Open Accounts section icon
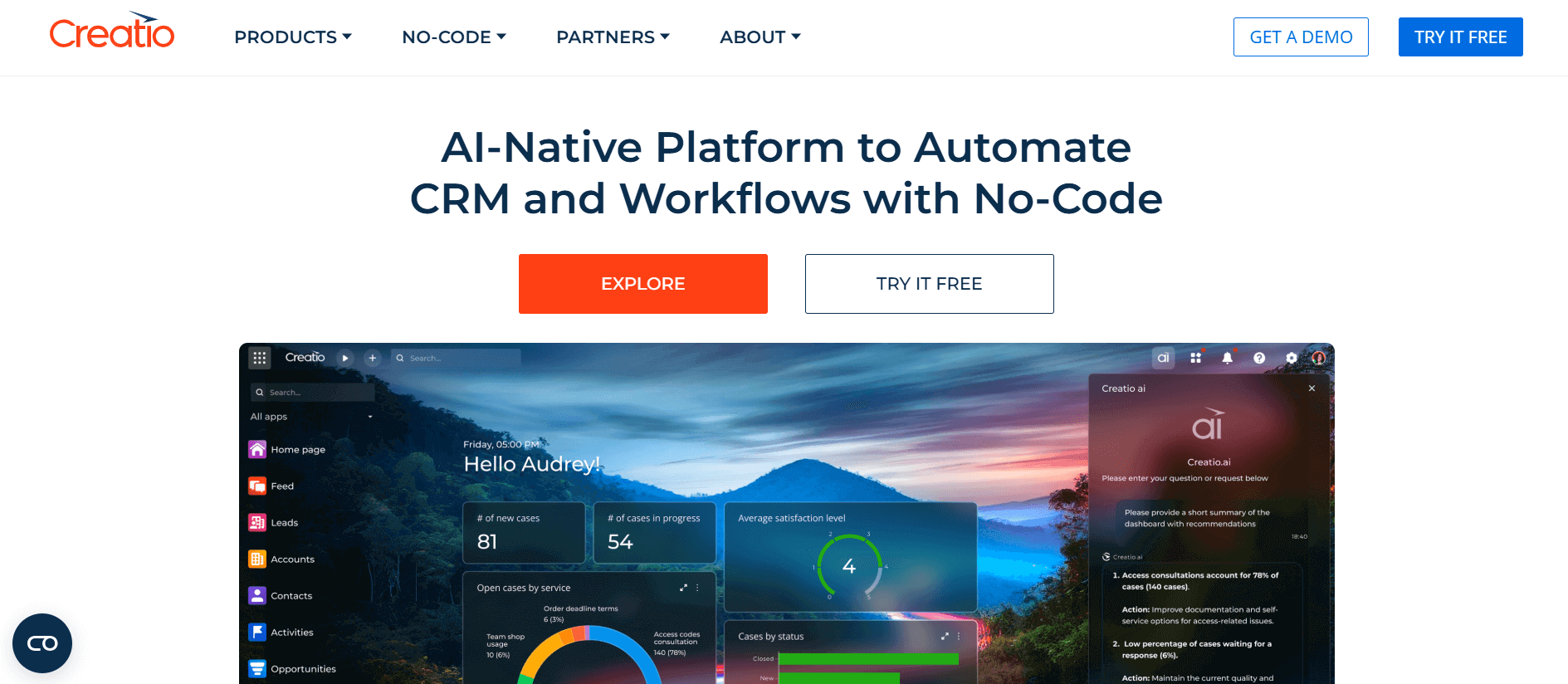This screenshot has width=1568, height=684. pyautogui.click(x=257, y=559)
